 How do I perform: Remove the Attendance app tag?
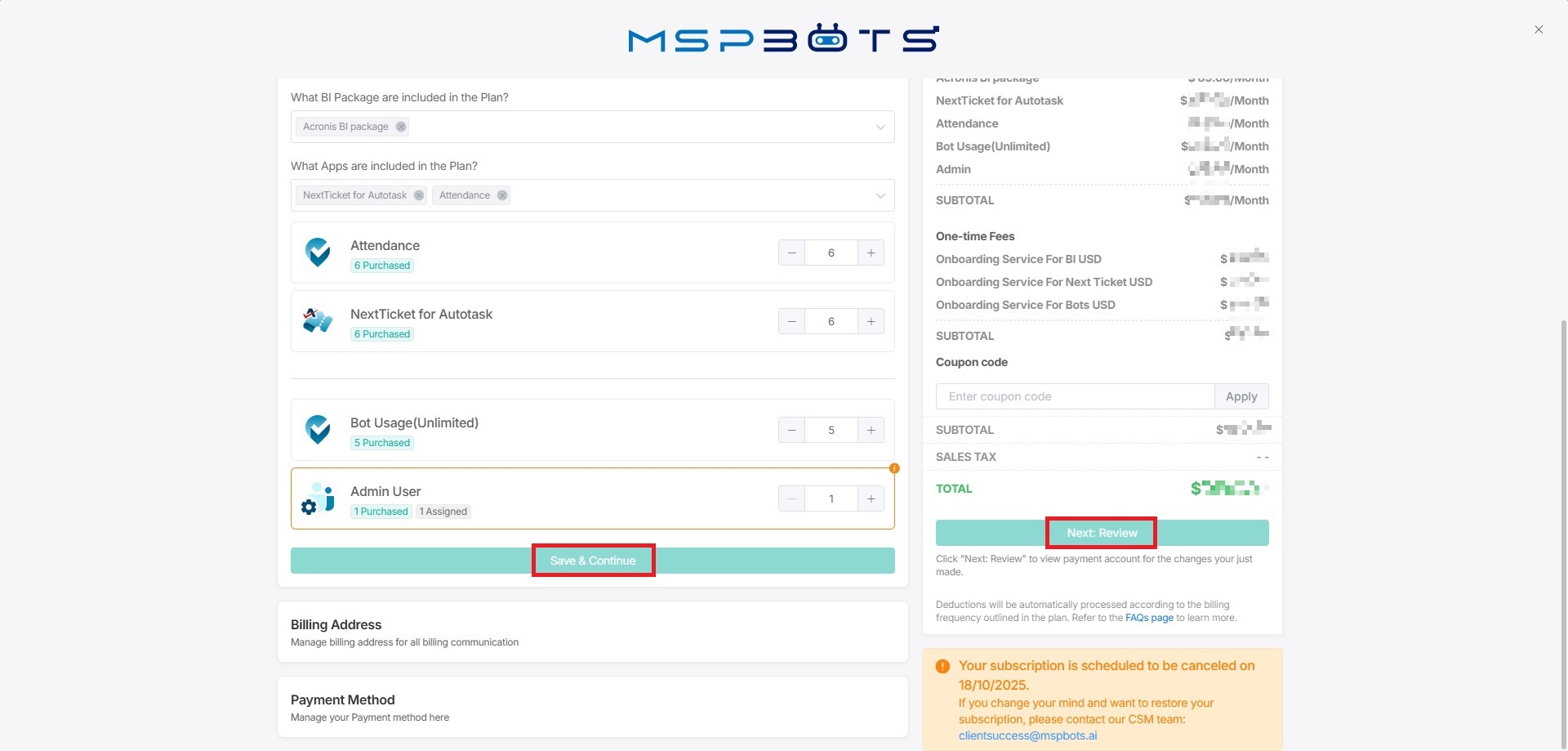[502, 195]
